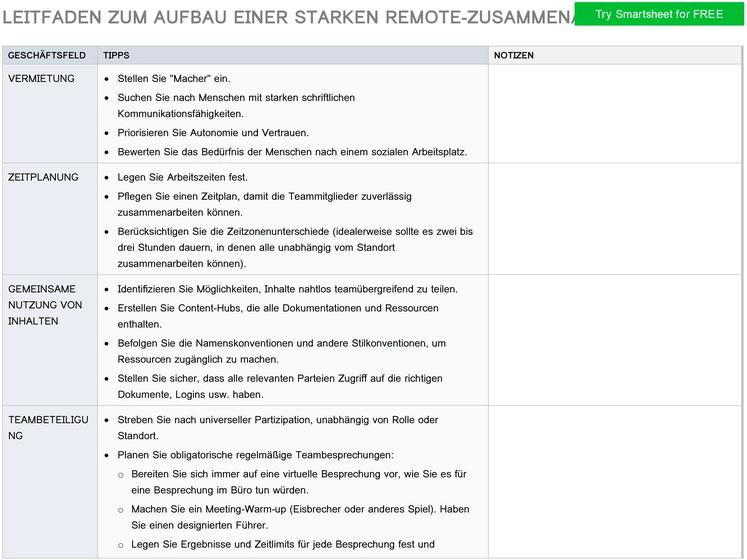
Task: Click tip 'Legen Sie Arbeitszeiten fest.'
Action: (x=182, y=177)
